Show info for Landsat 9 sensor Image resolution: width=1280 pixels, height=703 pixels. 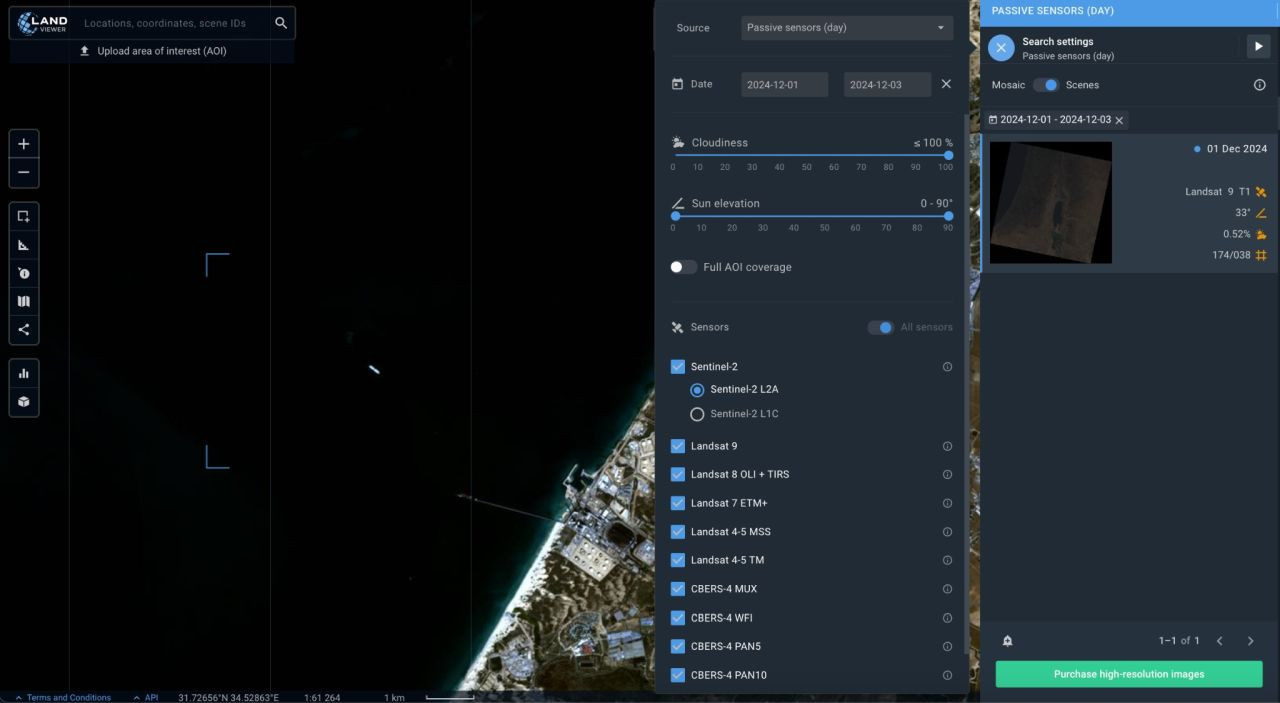pos(947,446)
